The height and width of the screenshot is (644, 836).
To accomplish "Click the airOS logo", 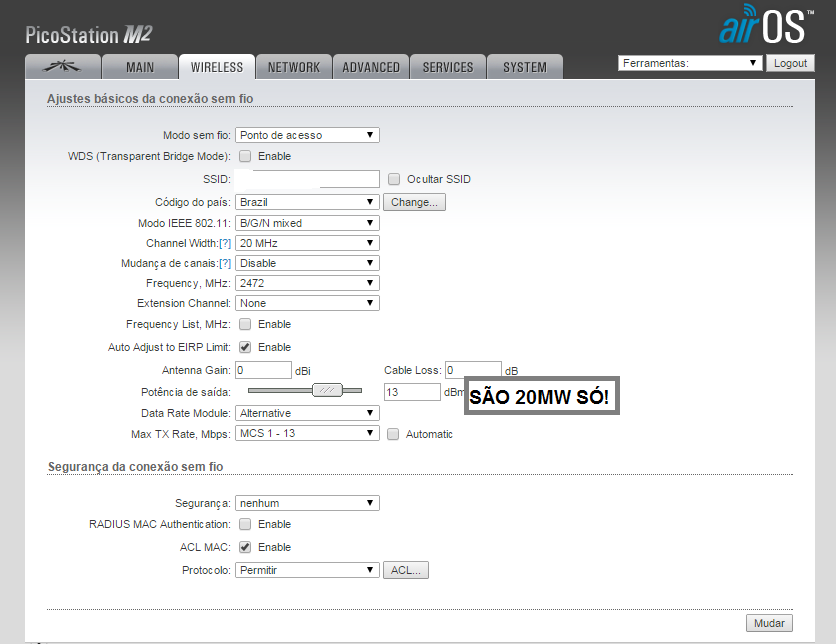I will click(766, 25).
